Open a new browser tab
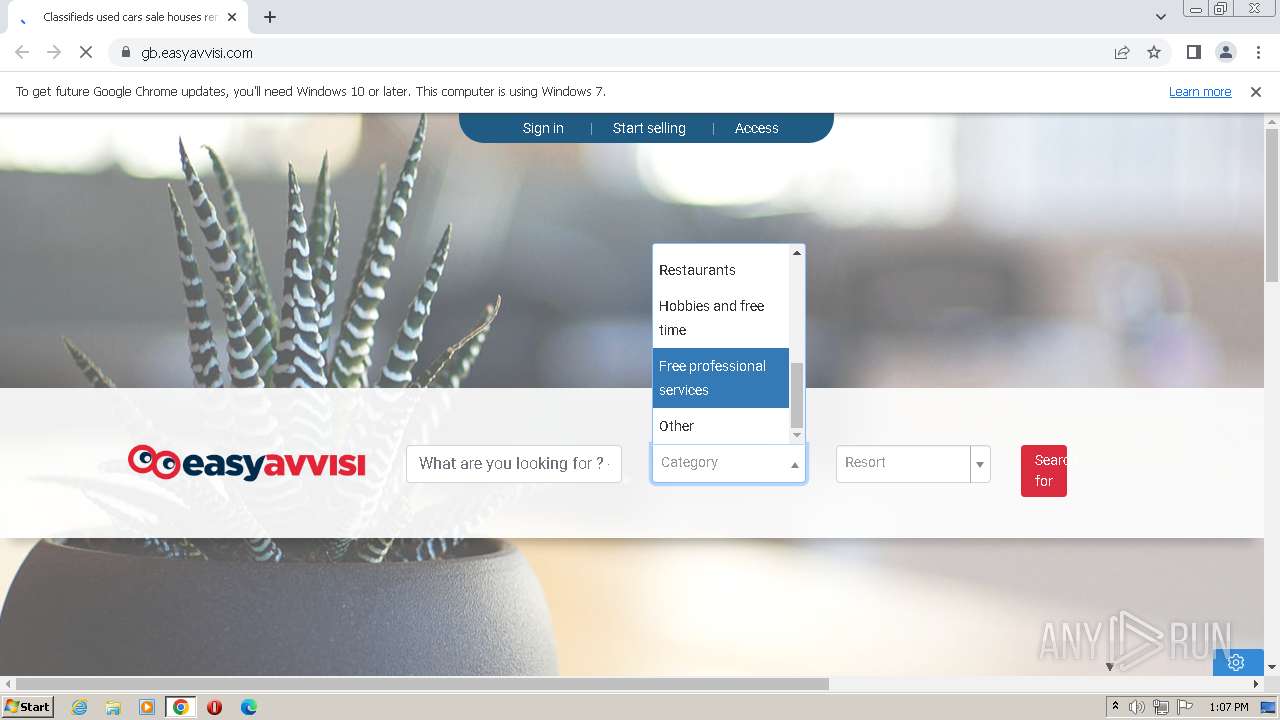Image resolution: width=1280 pixels, height=720 pixels. pos(270,17)
